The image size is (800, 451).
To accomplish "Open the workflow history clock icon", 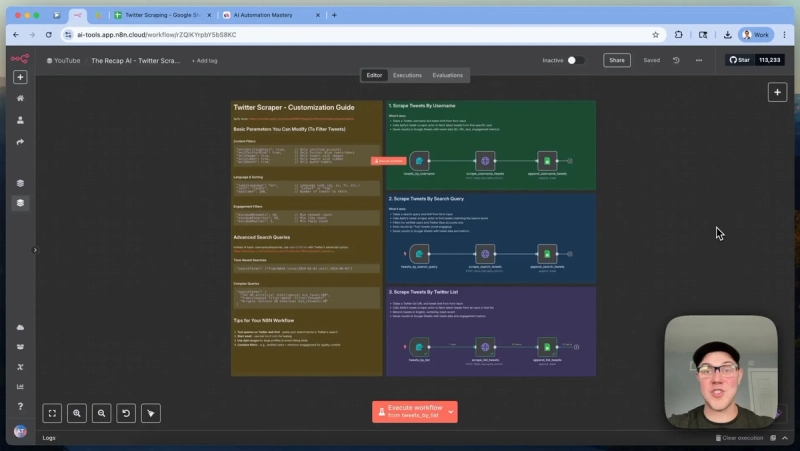I will pyautogui.click(x=676, y=60).
